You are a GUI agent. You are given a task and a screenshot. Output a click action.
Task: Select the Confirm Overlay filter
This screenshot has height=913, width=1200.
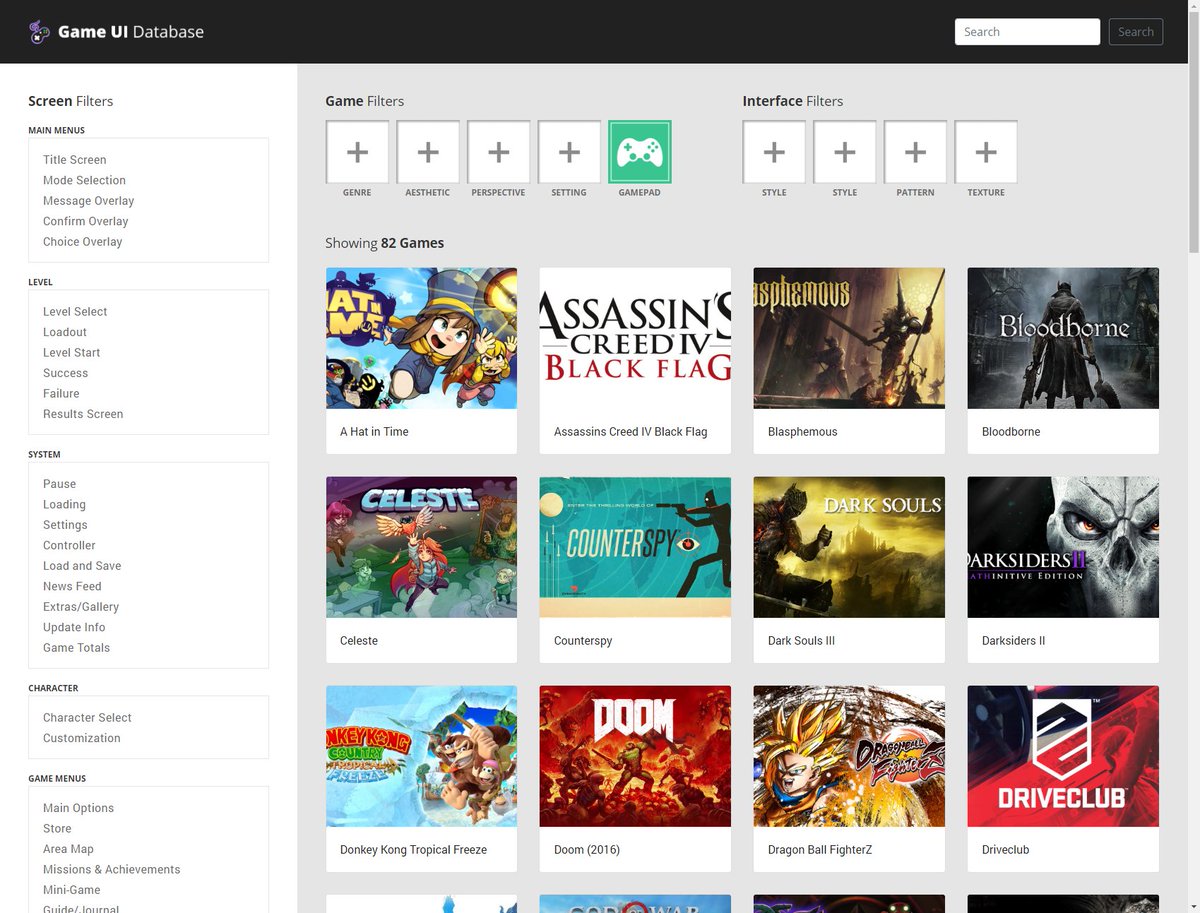[x=85, y=221]
